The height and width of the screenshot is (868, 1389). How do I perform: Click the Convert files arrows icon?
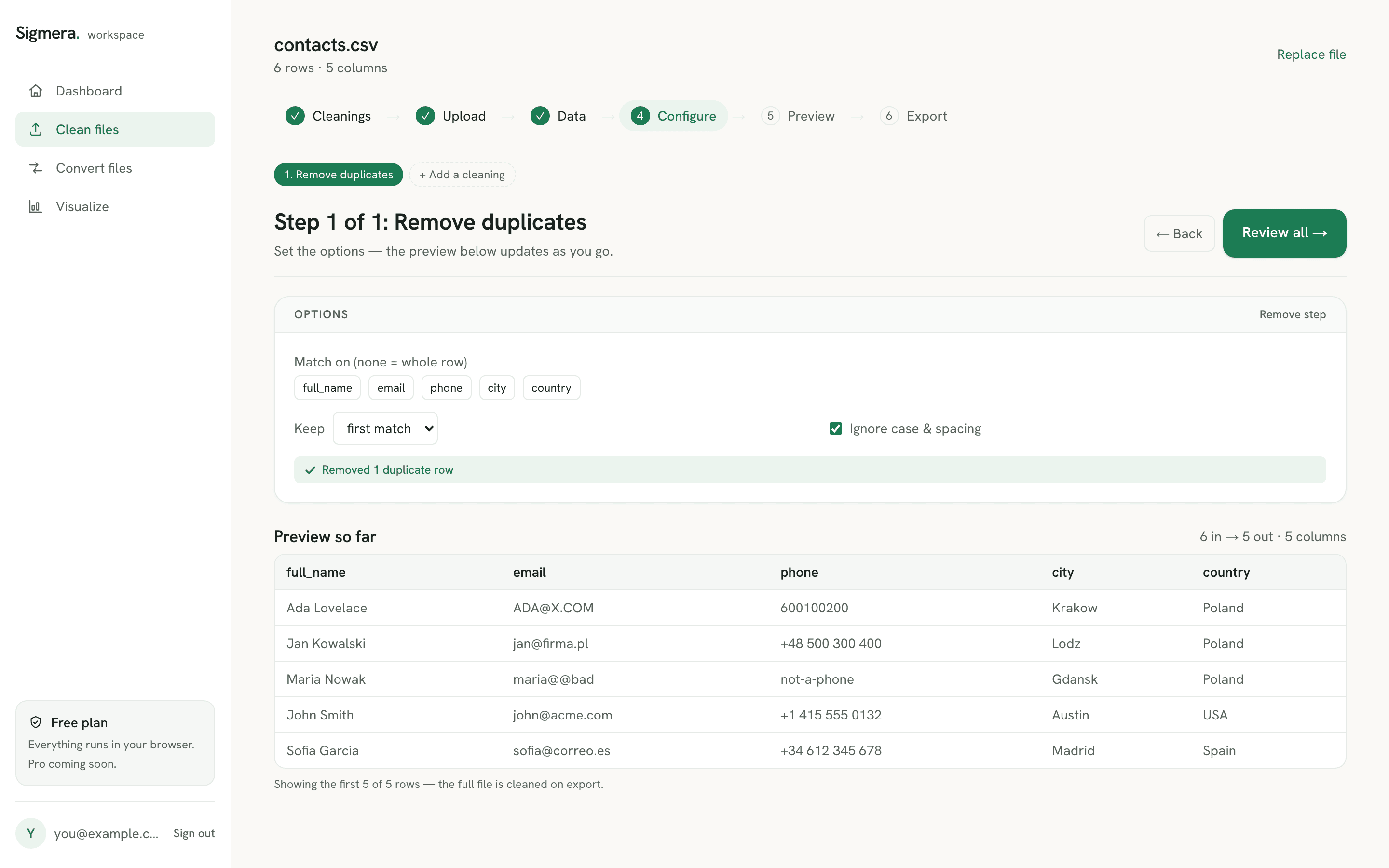tap(36, 168)
